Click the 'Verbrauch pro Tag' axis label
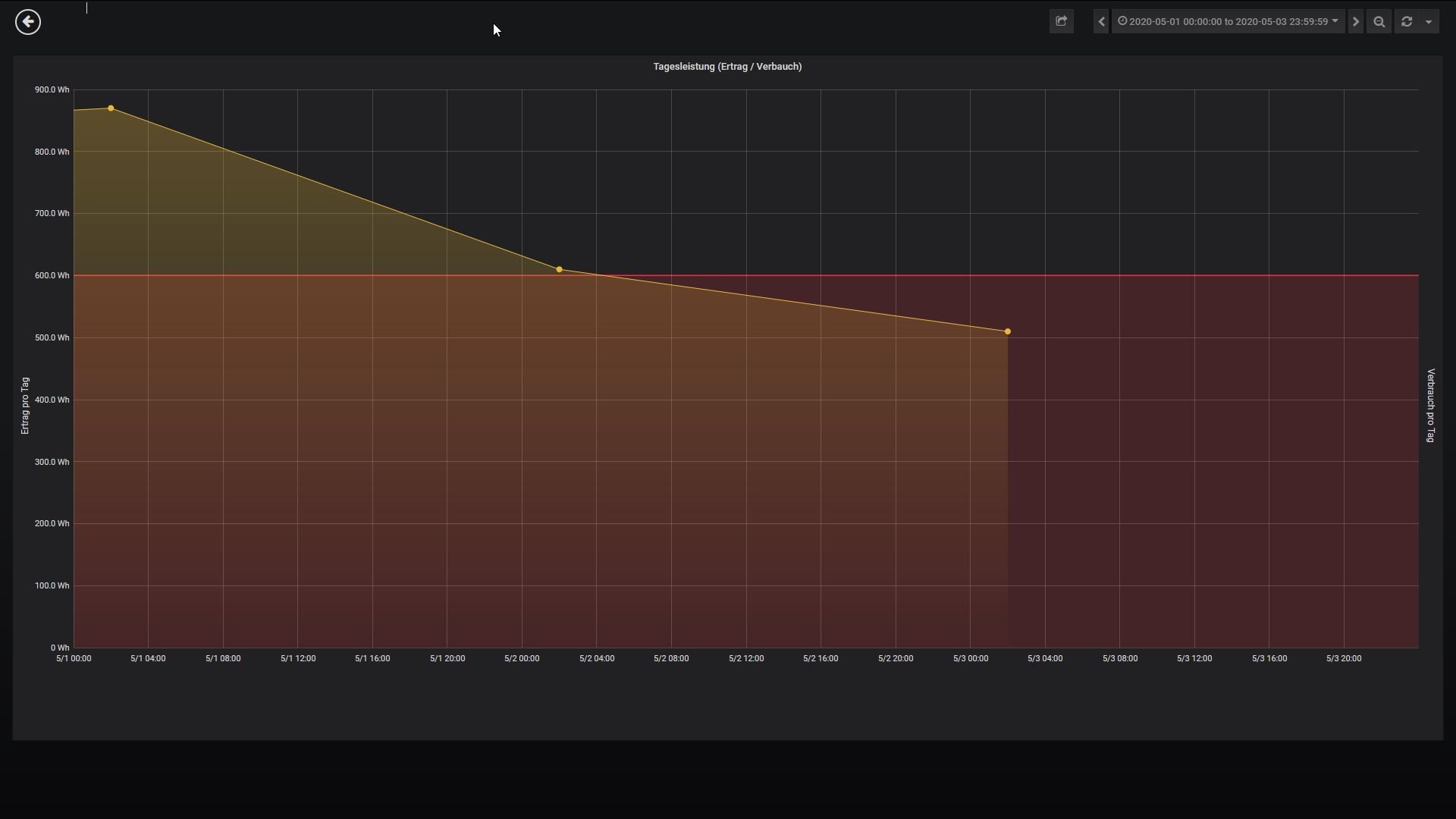This screenshot has height=819, width=1456. [1430, 406]
